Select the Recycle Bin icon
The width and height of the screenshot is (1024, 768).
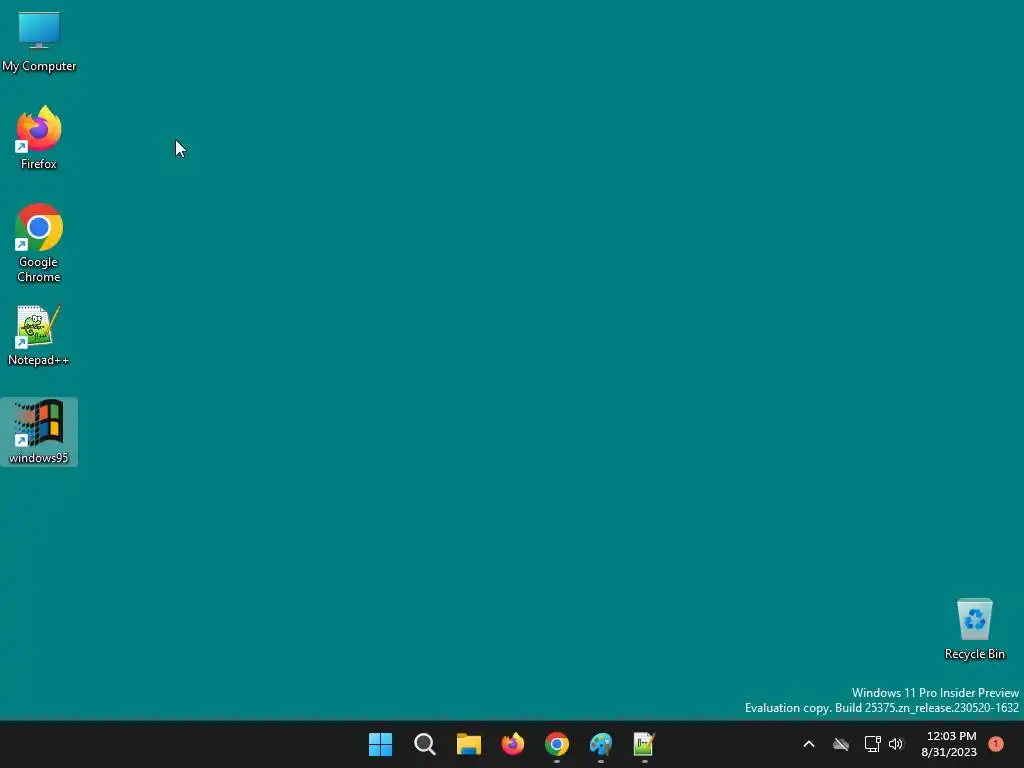pos(974,629)
